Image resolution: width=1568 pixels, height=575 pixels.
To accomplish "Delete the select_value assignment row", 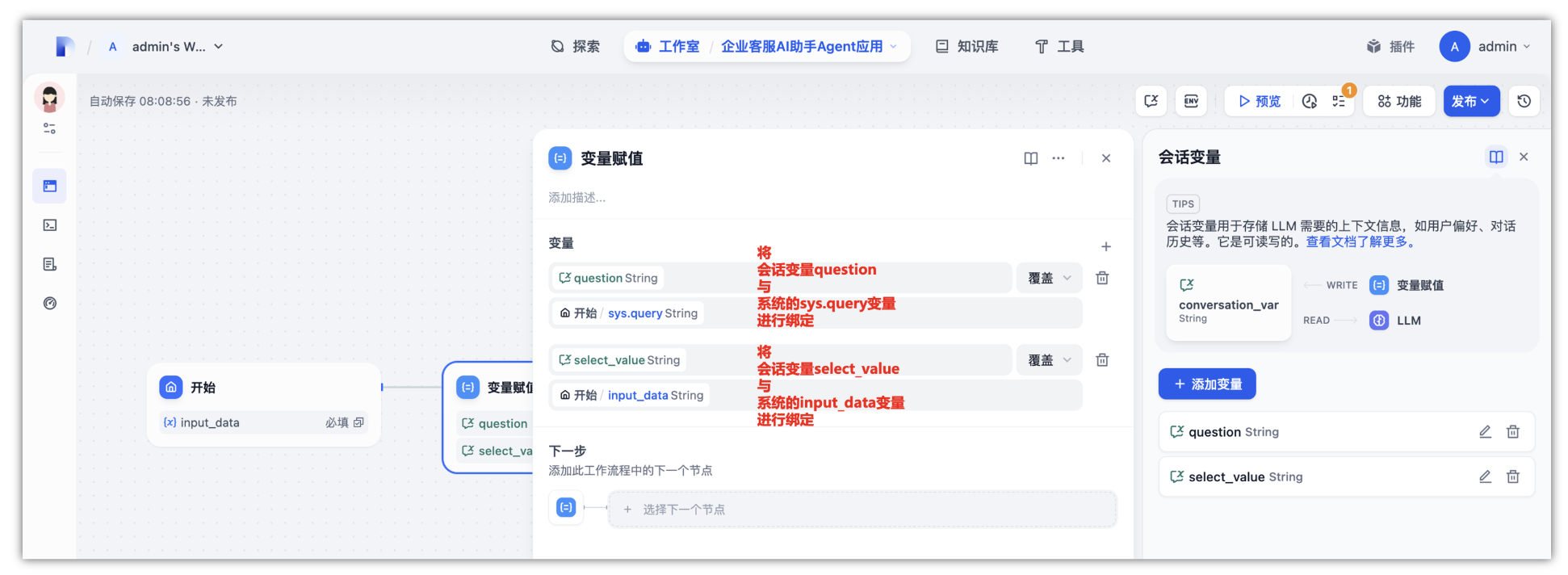I will point(1102,360).
